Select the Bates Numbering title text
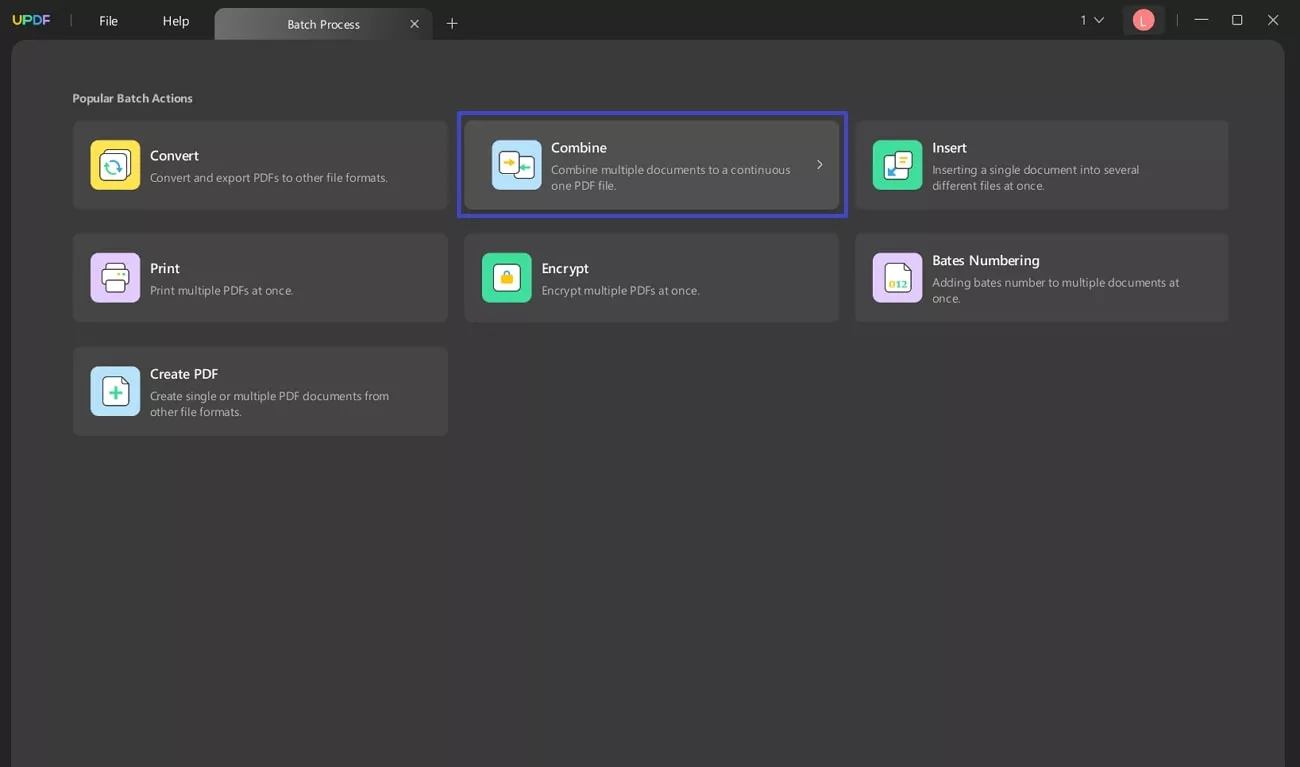 [986, 261]
